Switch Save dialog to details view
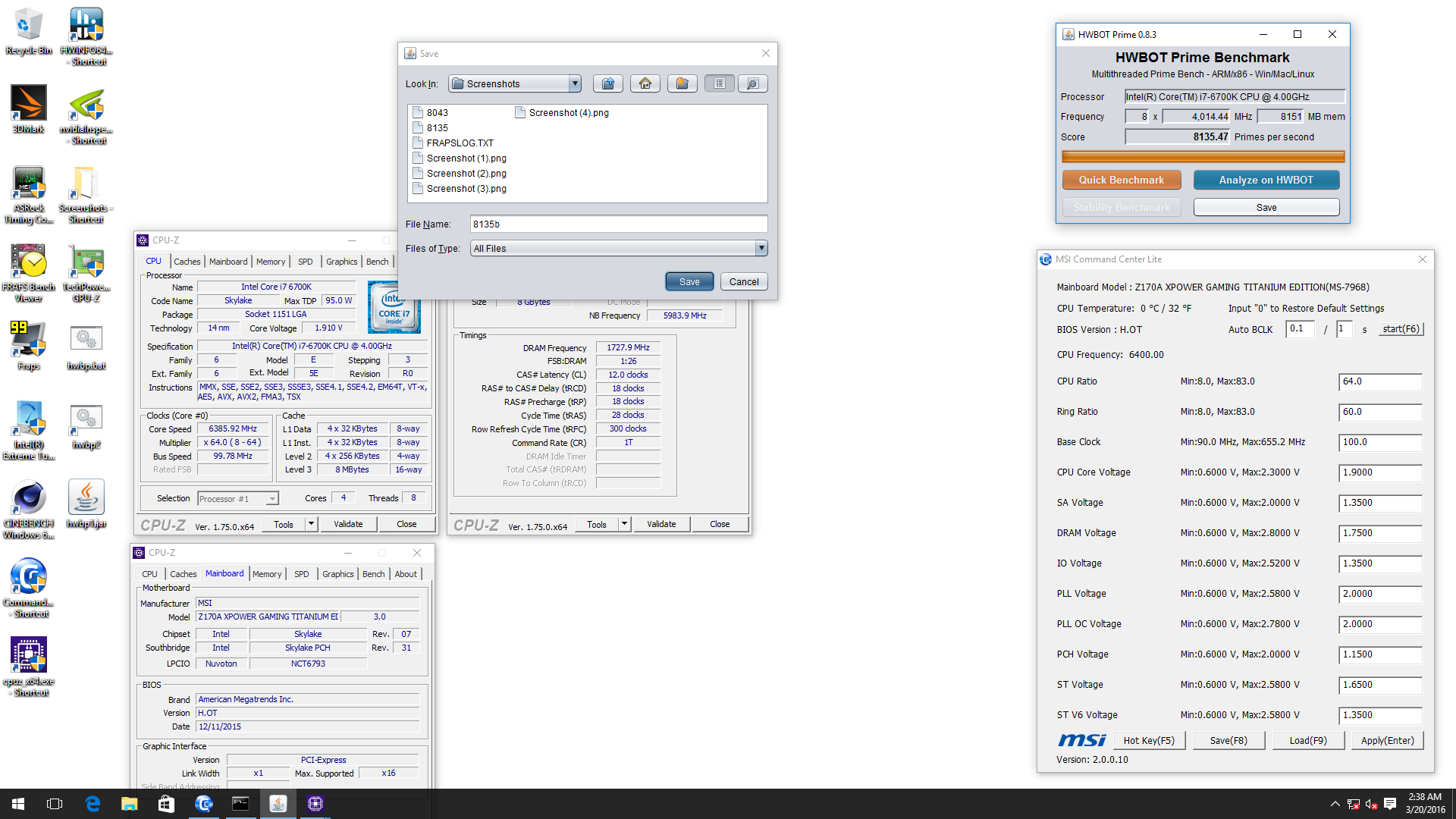The height and width of the screenshot is (819, 1456). [752, 83]
